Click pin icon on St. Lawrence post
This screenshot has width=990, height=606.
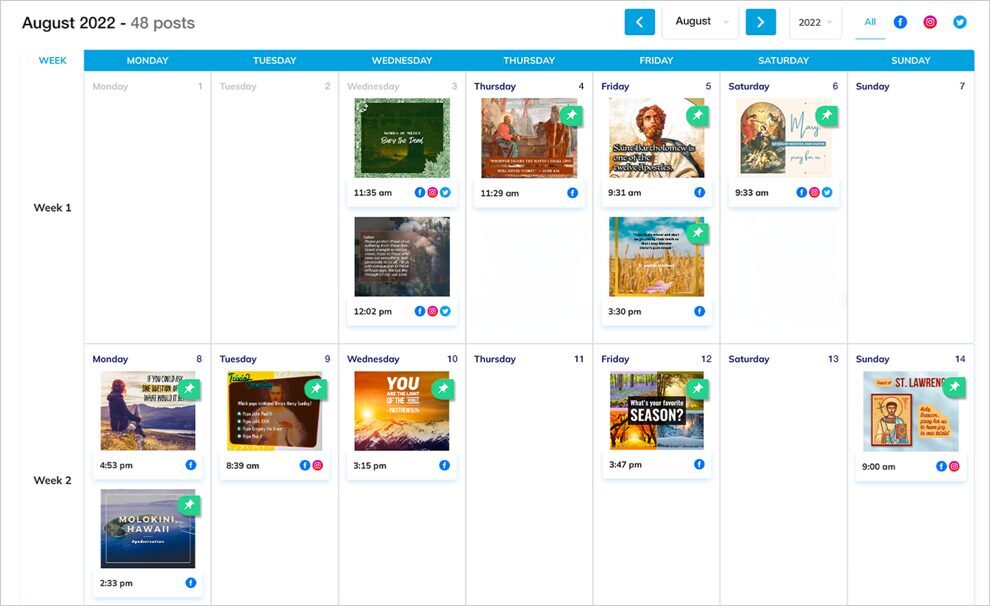[x=954, y=387]
